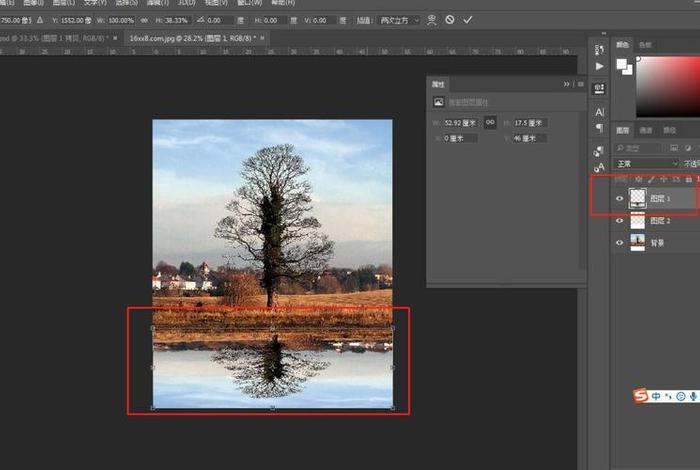Click the 图层 1 layer thumbnail

click(x=637, y=199)
